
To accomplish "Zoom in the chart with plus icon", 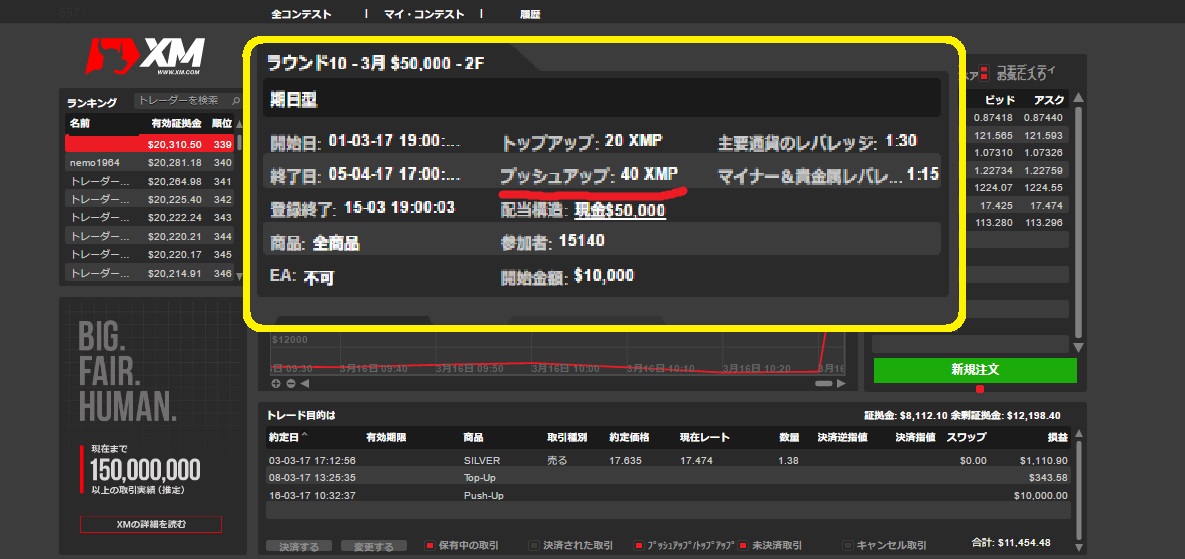I will point(277,383).
